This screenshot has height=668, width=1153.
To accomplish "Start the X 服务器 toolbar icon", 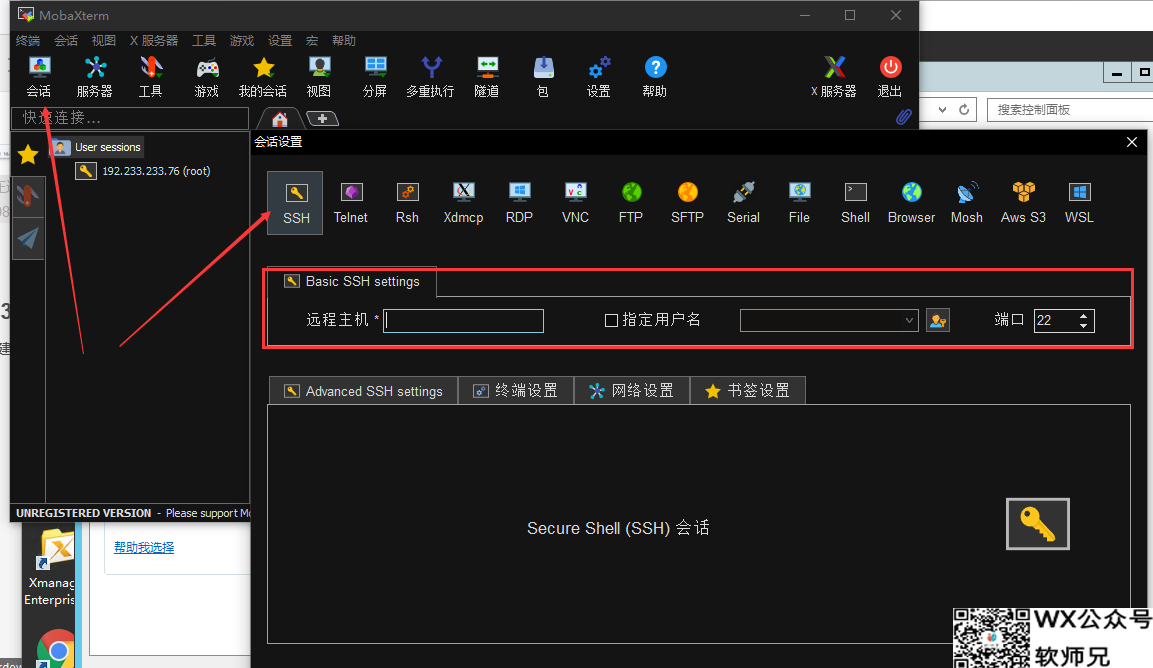I will pos(834,77).
